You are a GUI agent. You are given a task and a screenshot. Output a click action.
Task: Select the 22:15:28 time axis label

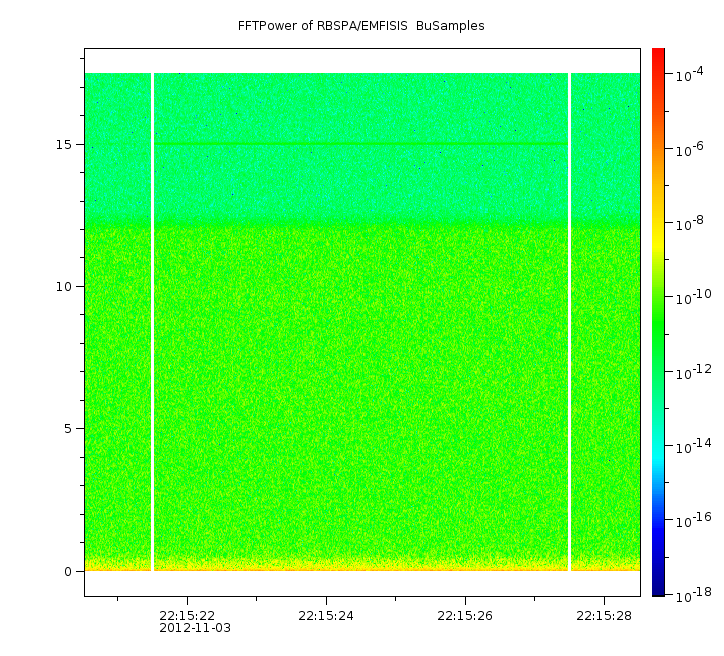604,615
